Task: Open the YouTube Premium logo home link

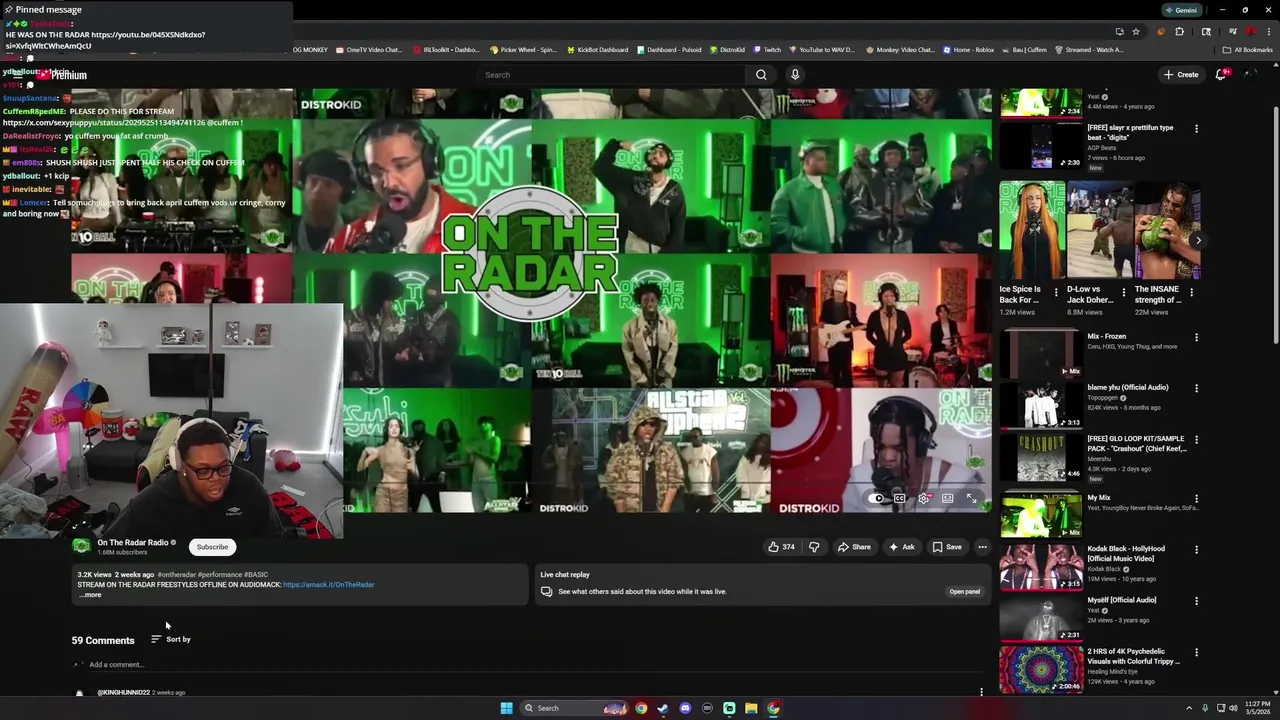Action: click(63, 75)
